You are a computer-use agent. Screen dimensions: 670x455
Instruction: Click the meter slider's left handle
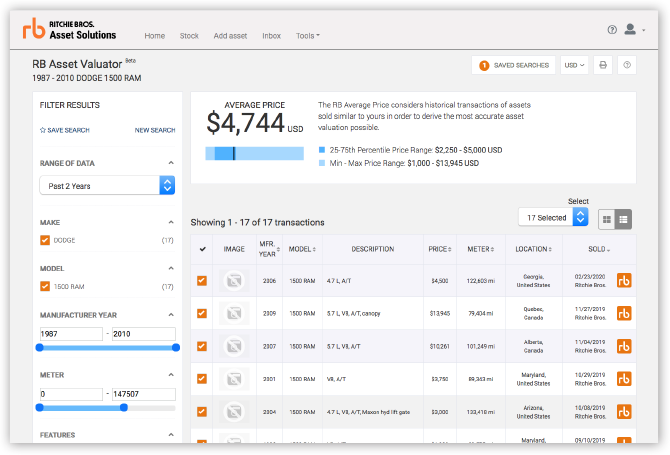pyautogui.click(x=40, y=408)
